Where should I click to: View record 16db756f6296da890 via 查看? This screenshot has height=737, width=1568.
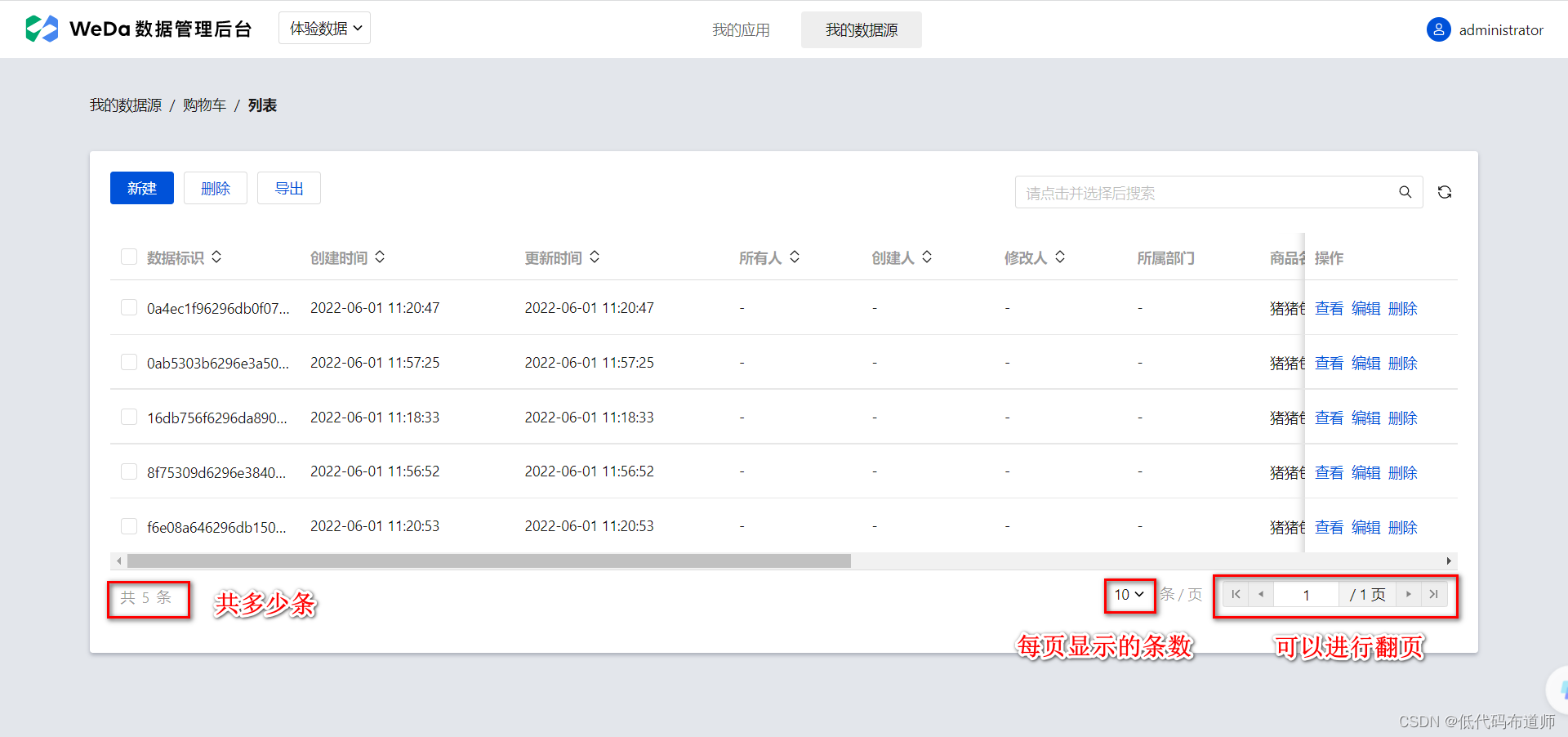(x=1329, y=418)
